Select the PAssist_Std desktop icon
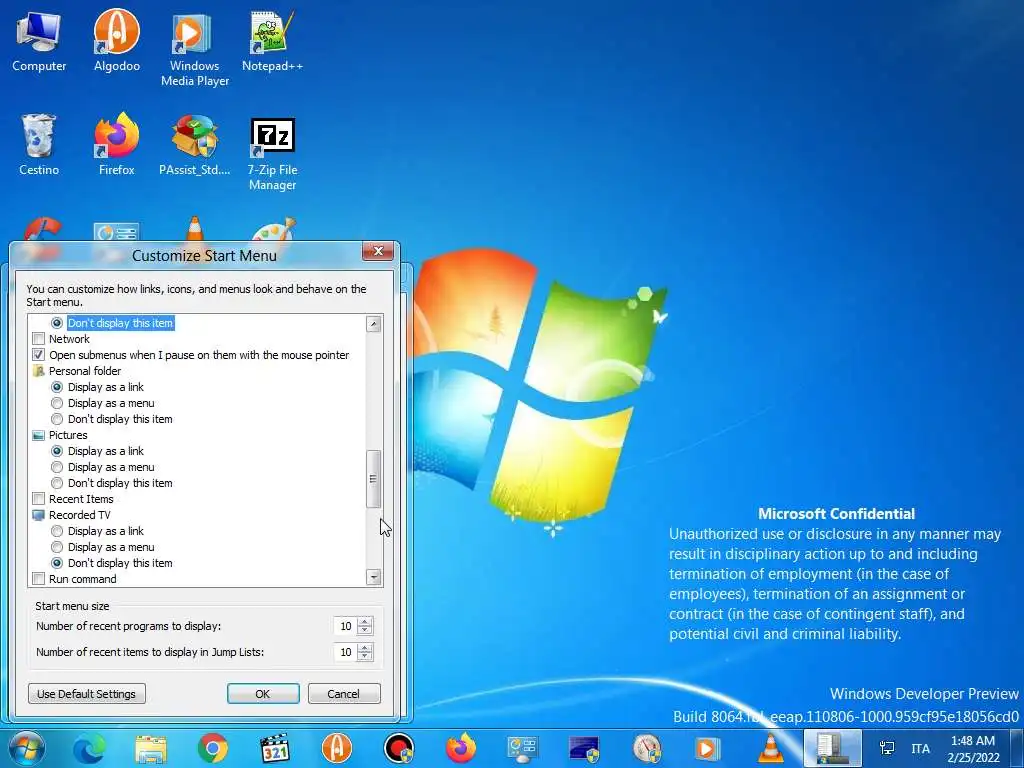Viewport: 1024px width, 768px height. pyautogui.click(x=195, y=145)
